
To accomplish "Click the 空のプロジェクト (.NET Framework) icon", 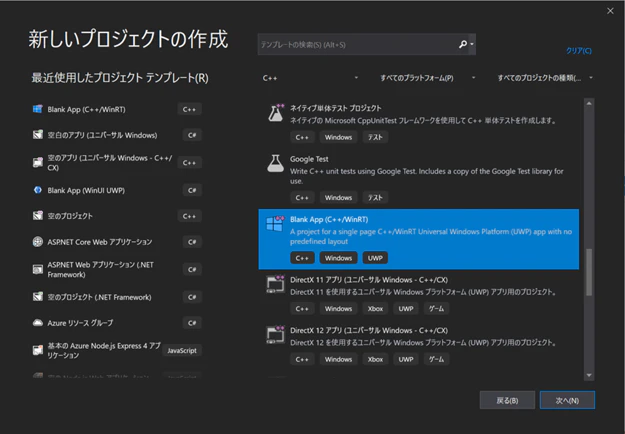I will [x=37, y=297].
